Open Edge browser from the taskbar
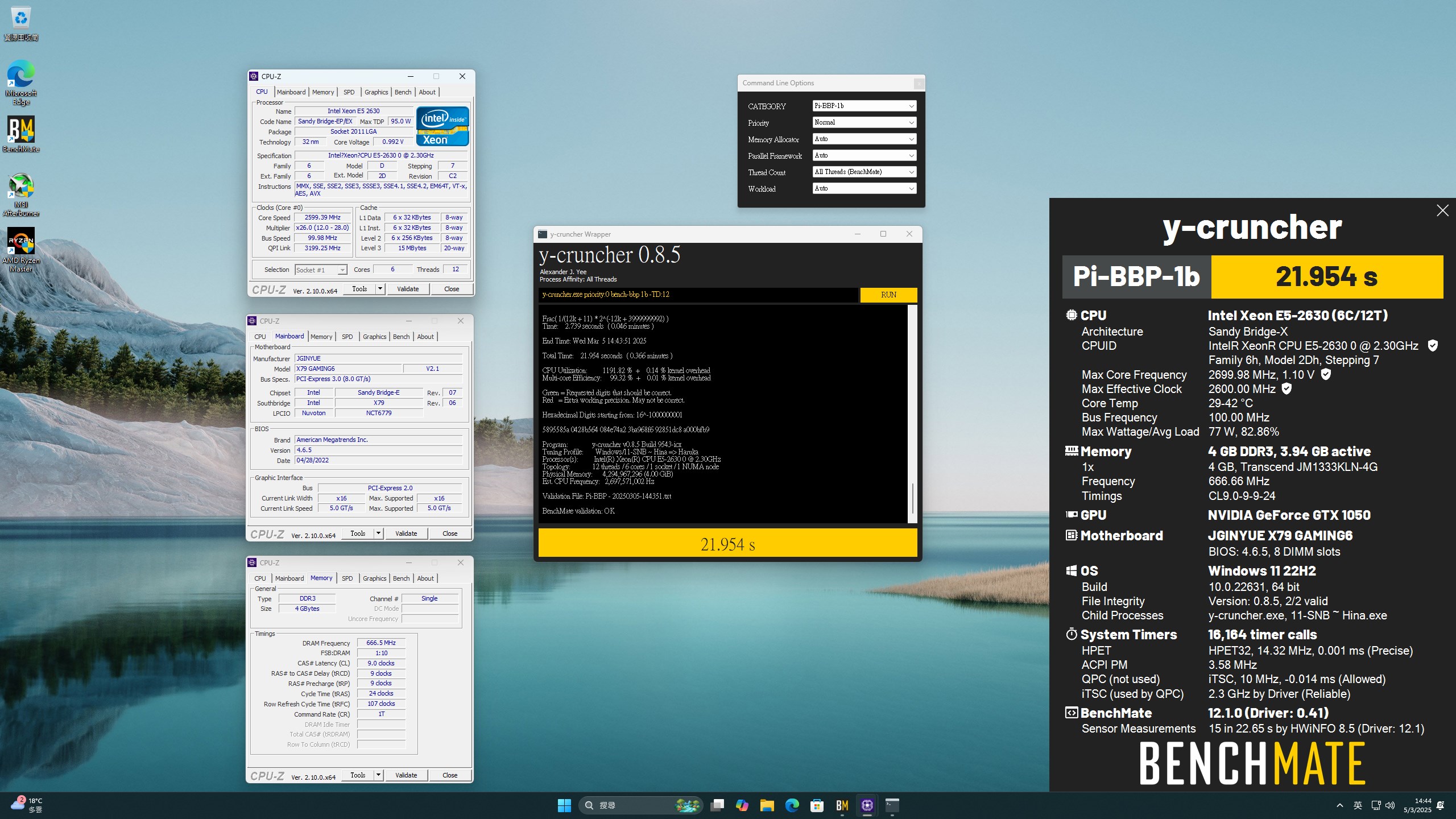1456x819 pixels. (792, 805)
